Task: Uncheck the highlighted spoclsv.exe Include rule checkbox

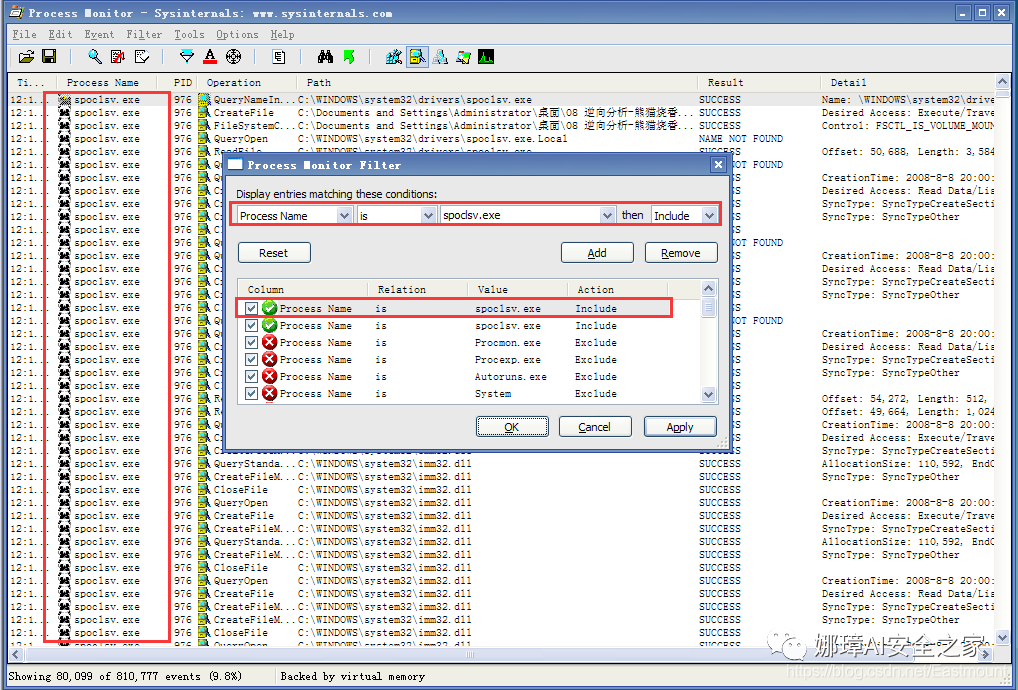Action: [x=252, y=308]
